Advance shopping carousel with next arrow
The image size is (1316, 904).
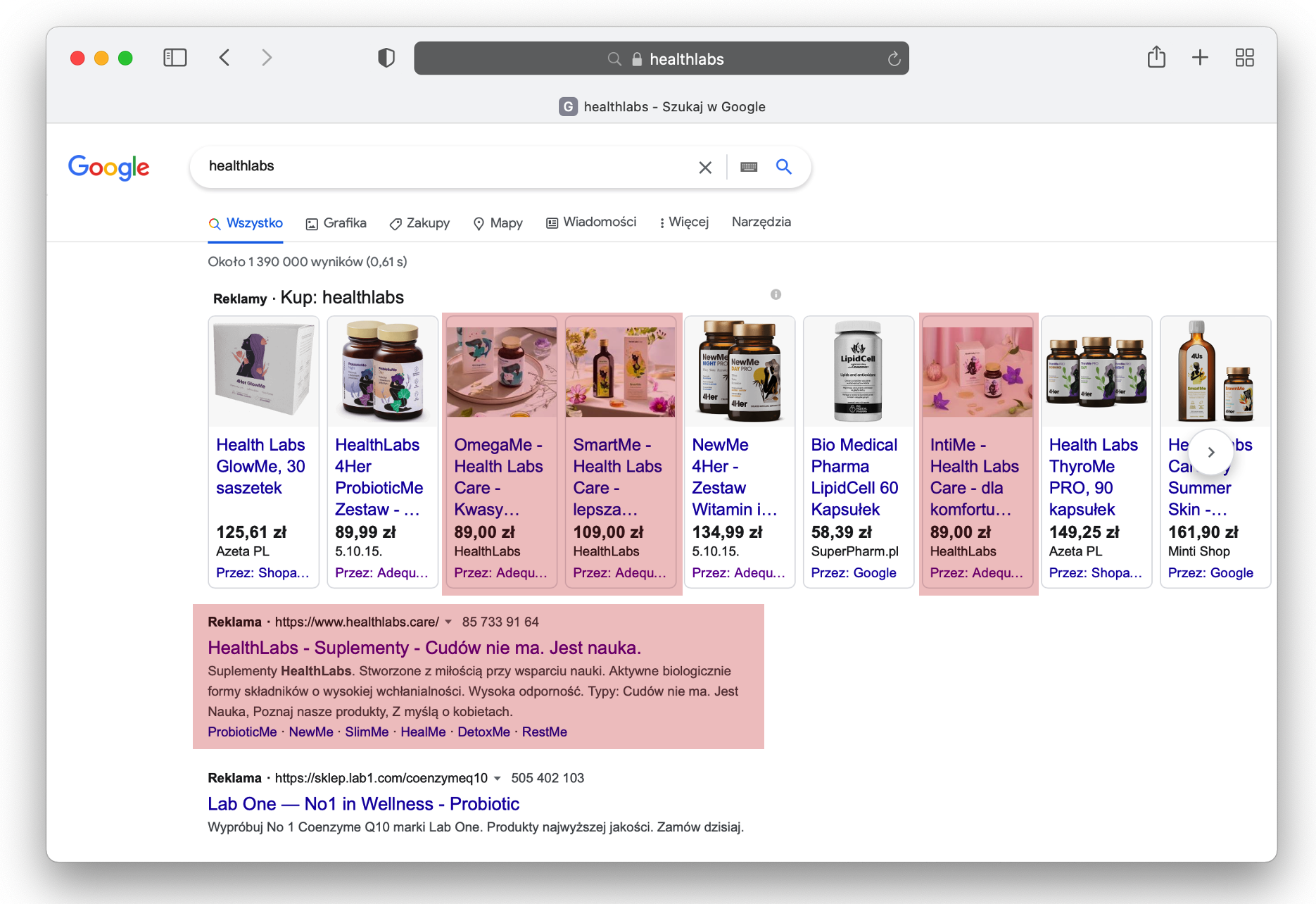(x=1210, y=452)
